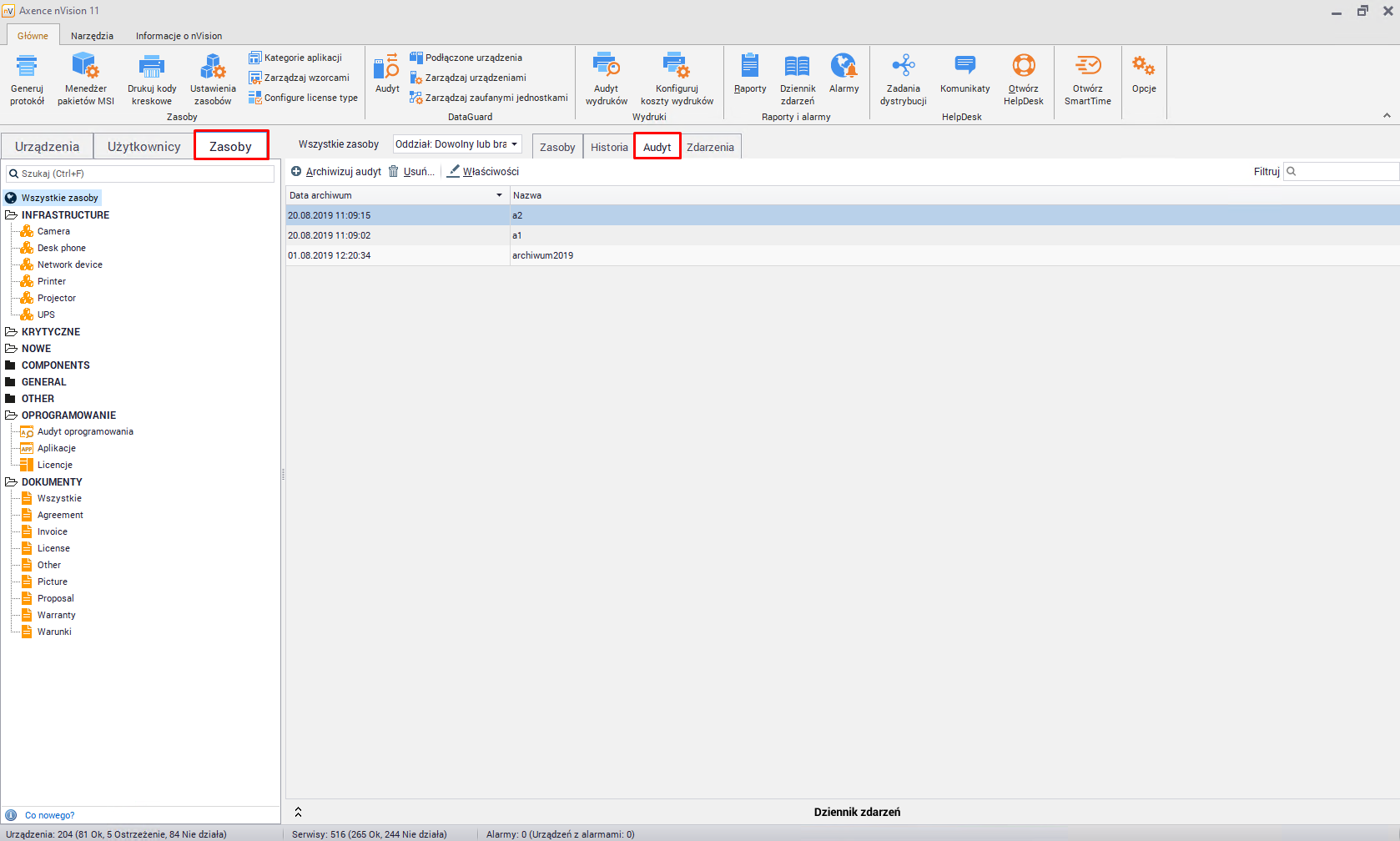The image size is (1400, 841).
Task: Open Opcje settings gears icon
Action: coord(1143,67)
